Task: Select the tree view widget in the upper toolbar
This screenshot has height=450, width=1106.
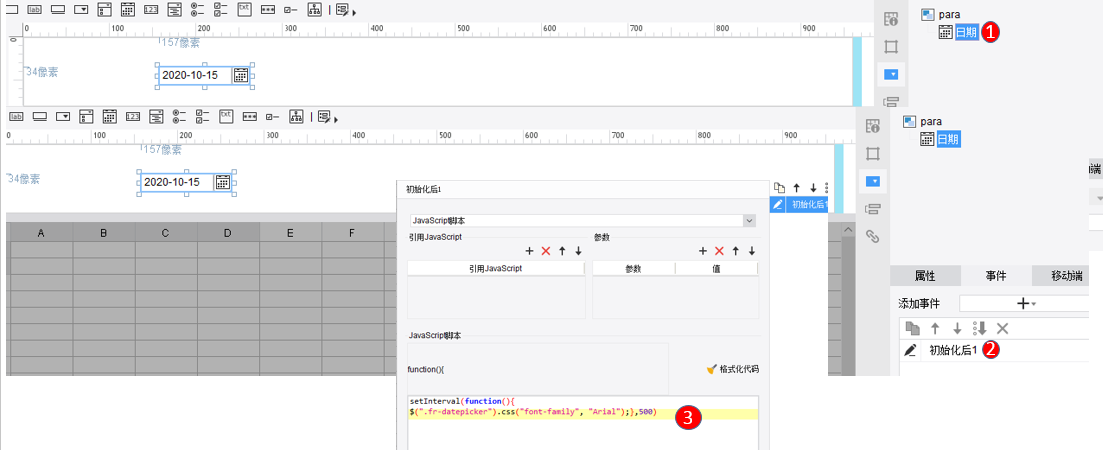Action: tap(314, 9)
